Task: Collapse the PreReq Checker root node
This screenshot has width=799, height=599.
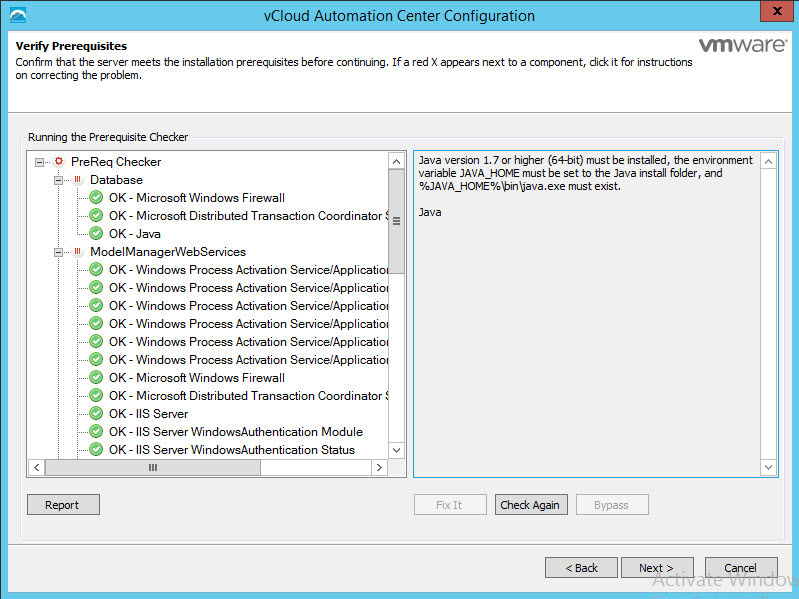Action: [x=39, y=162]
